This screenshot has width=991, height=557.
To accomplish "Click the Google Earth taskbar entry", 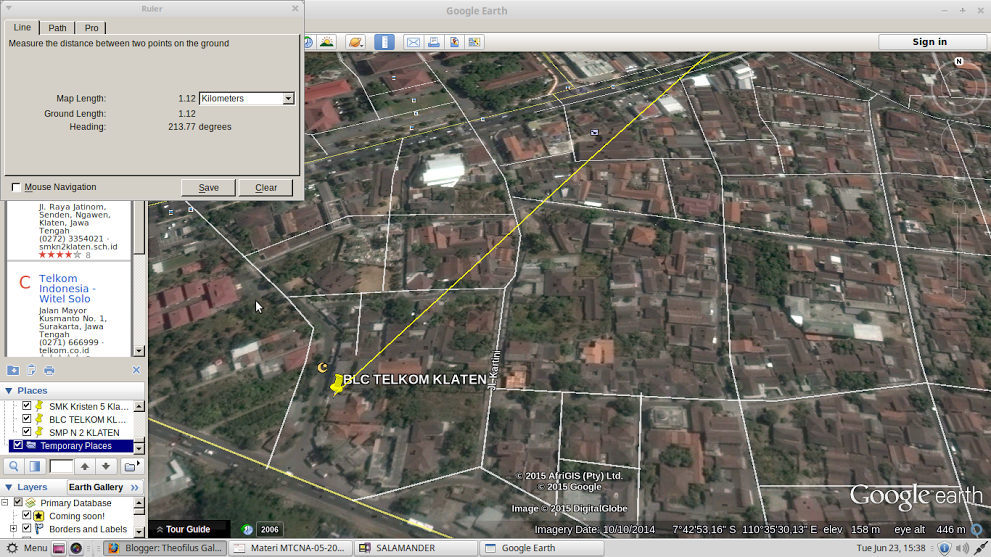I will (542, 548).
